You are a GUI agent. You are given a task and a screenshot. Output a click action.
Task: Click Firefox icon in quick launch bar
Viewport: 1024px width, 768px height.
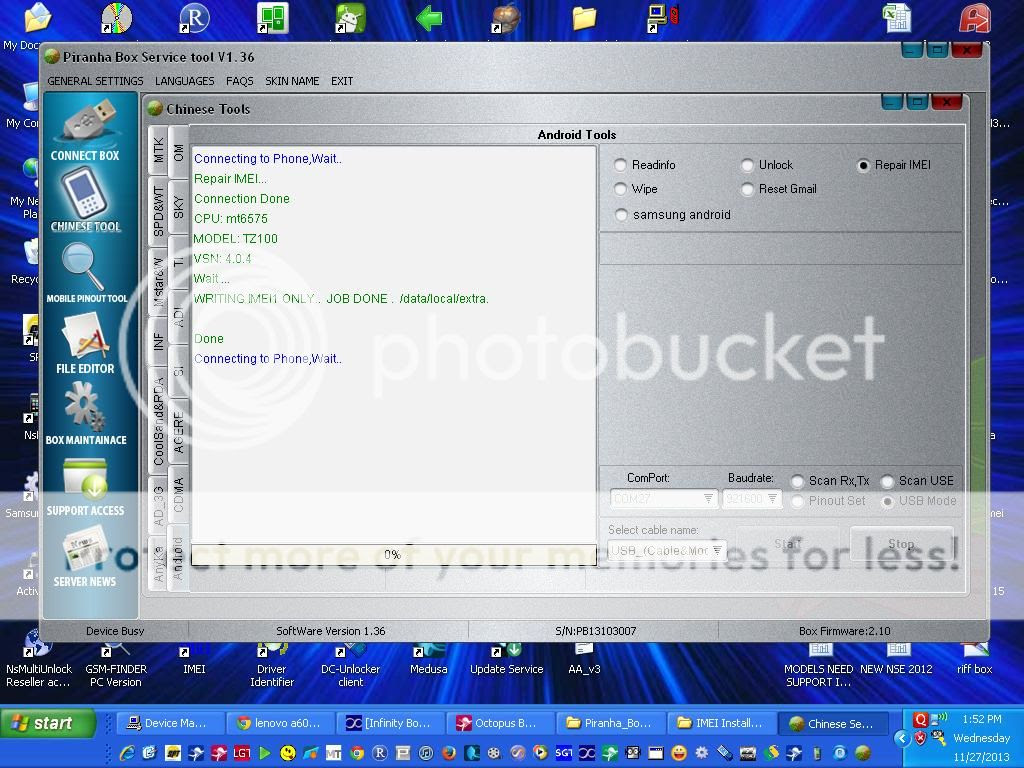tap(449, 753)
